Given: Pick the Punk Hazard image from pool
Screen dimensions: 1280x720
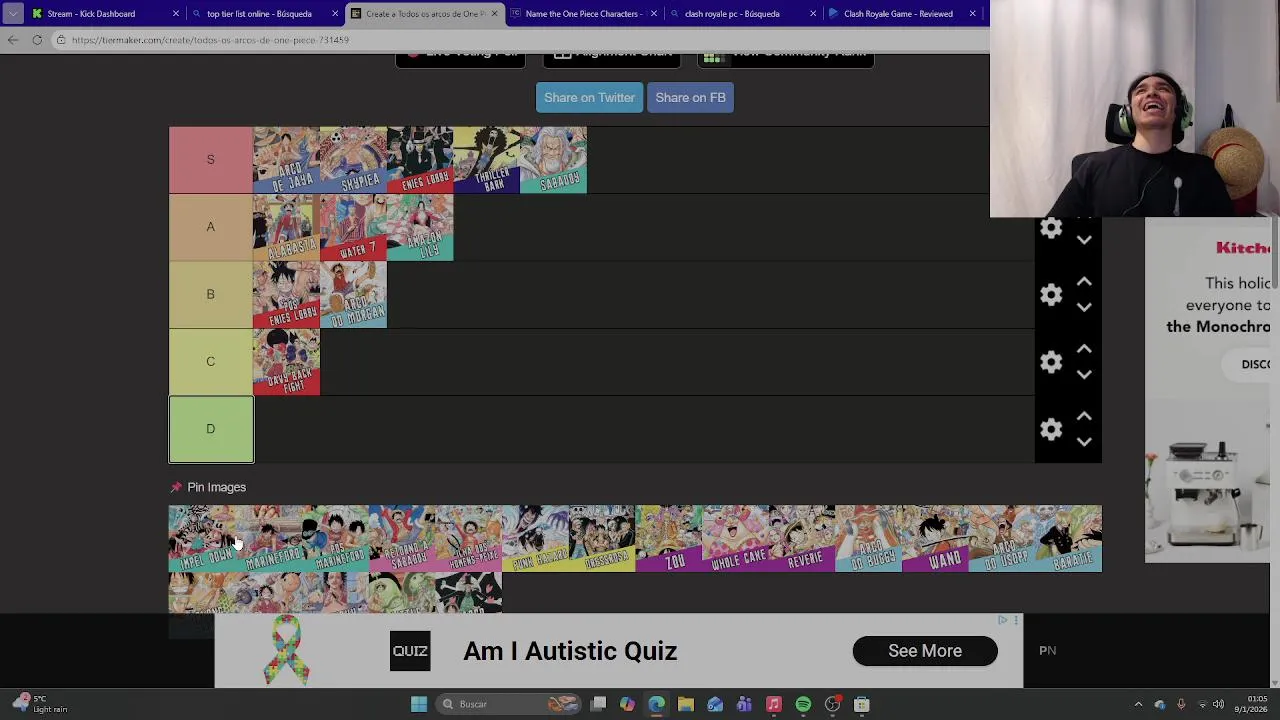Looking at the screenshot, I should point(535,538).
